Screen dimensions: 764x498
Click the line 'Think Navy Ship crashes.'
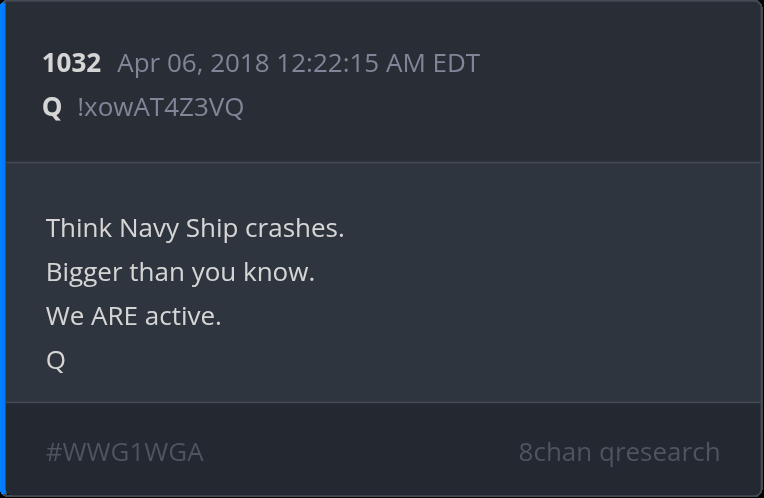click(x=195, y=228)
